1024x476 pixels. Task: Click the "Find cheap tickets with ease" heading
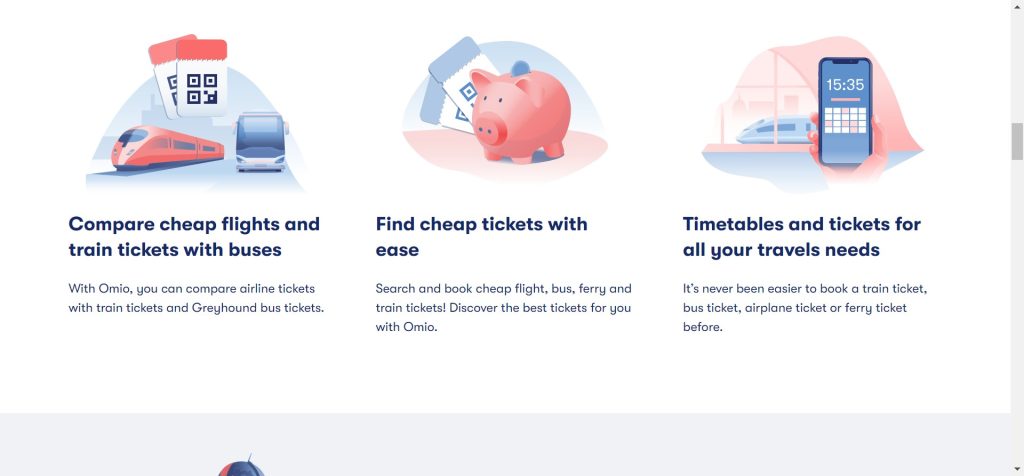click(x=481, y=237)
